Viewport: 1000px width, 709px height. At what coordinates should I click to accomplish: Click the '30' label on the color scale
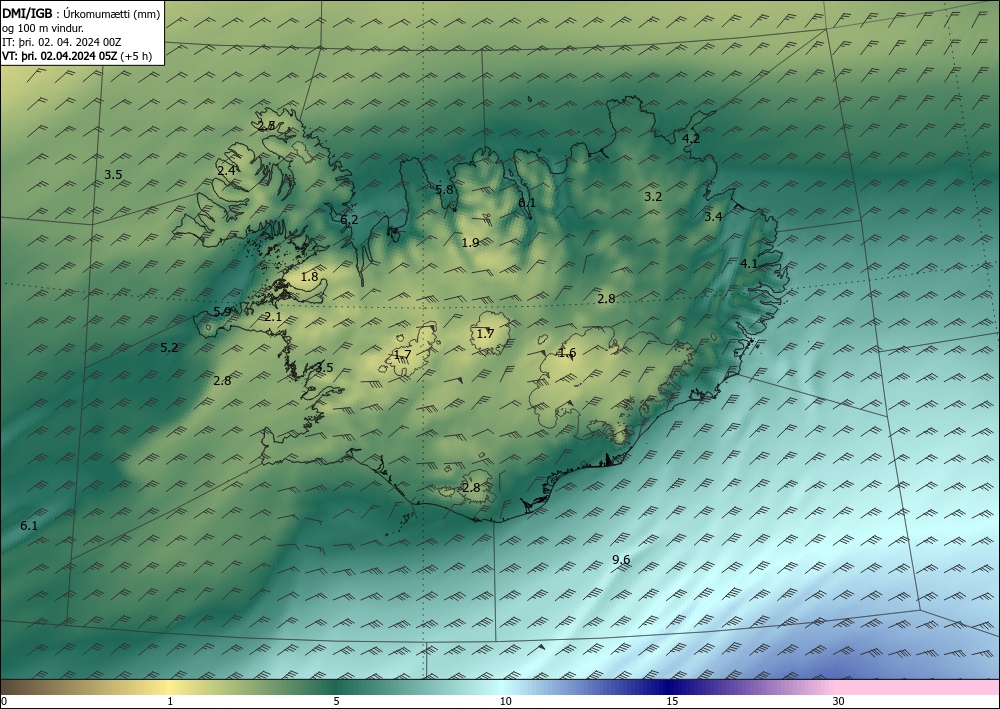839,702
